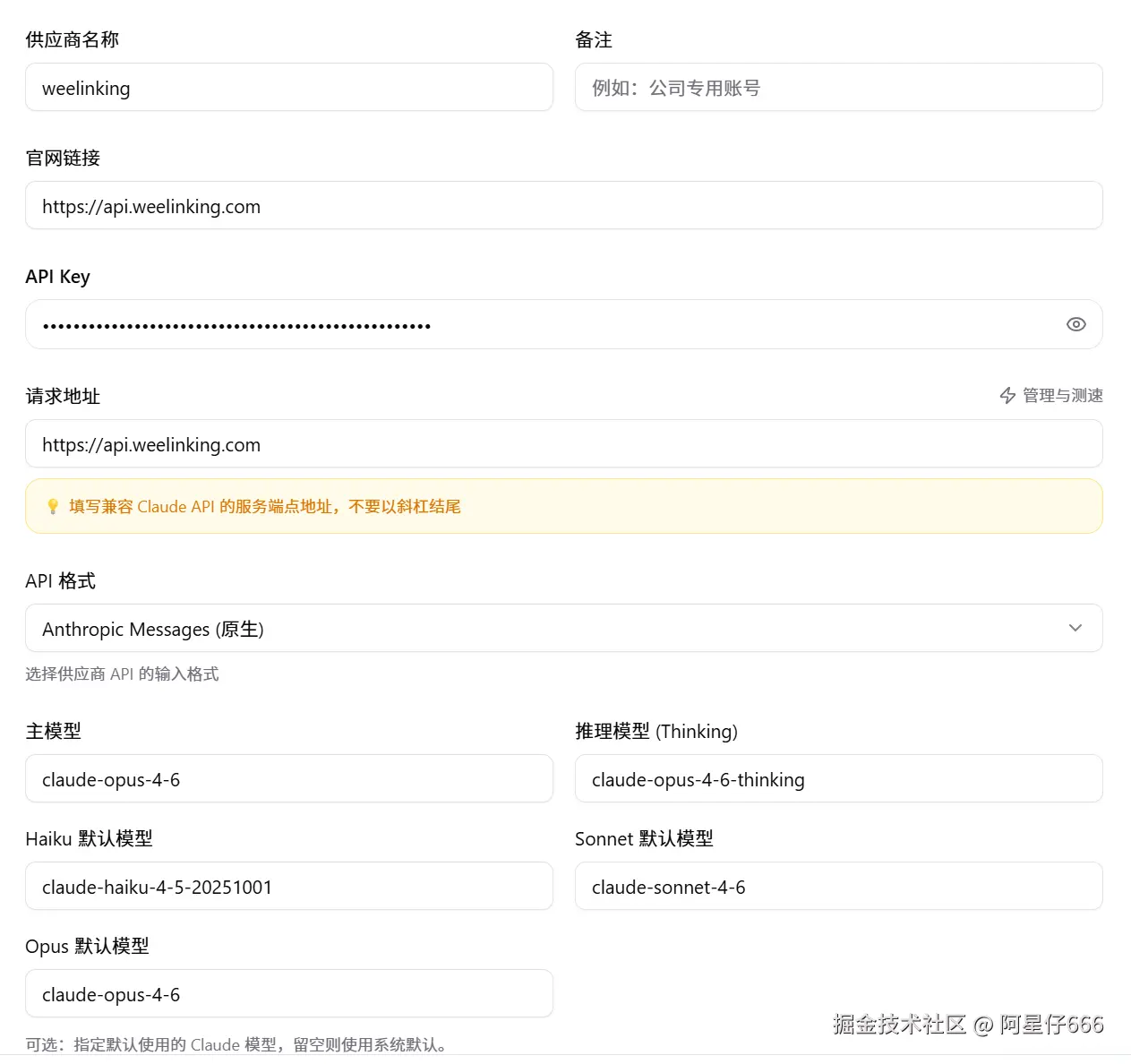Edit the 主模型 claude-opus-4-6 field

pos(289,778)
